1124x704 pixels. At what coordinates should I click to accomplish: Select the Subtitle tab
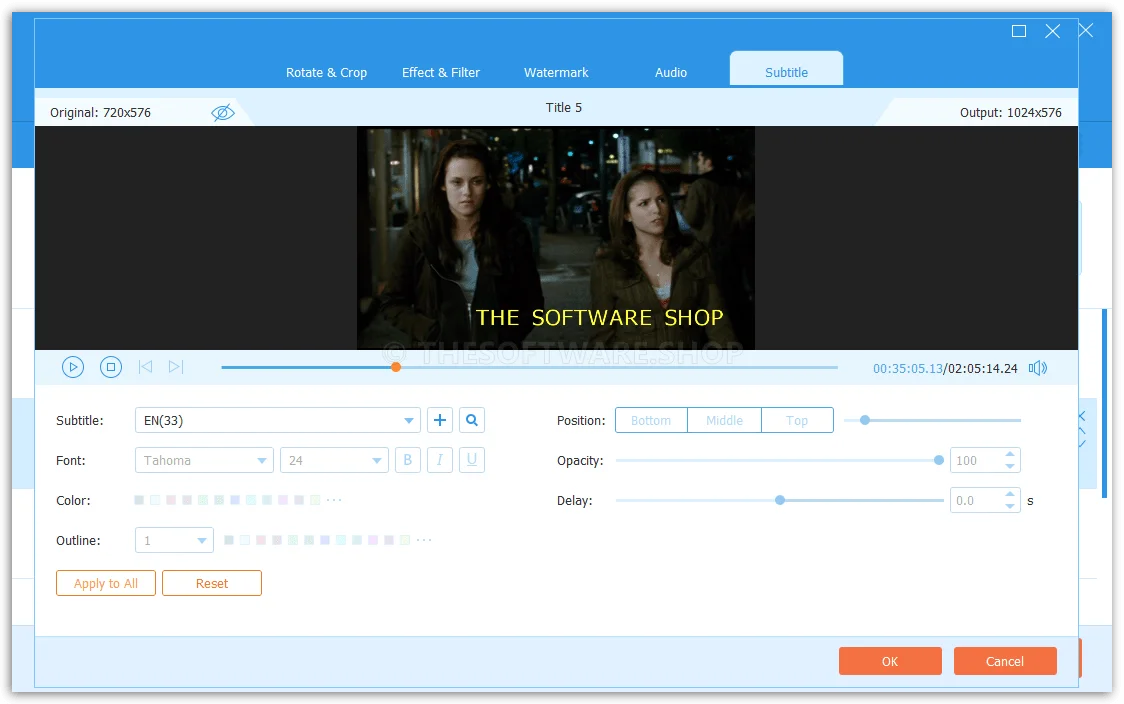tap(786, 70)
